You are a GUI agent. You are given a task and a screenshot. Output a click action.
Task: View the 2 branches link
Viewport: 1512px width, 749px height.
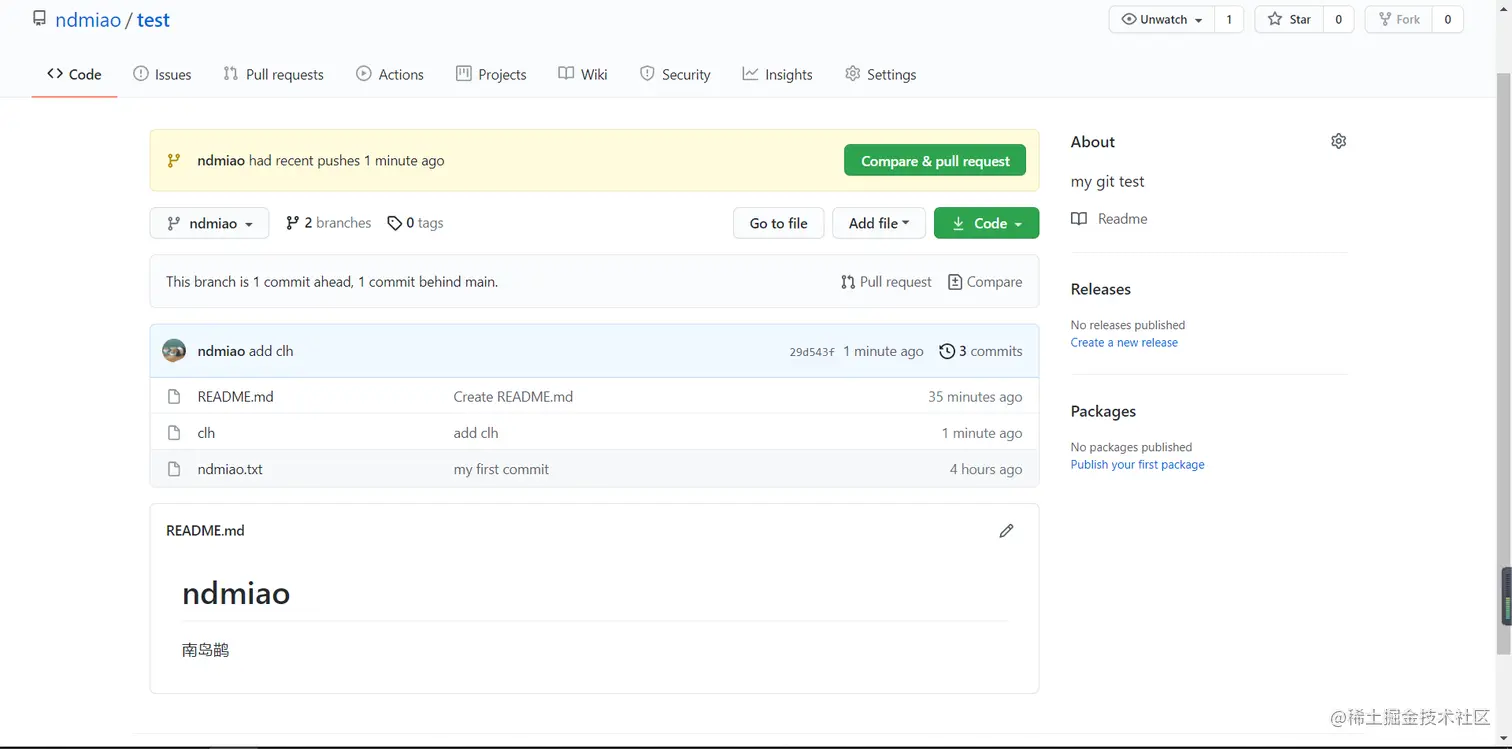point(328,223)
